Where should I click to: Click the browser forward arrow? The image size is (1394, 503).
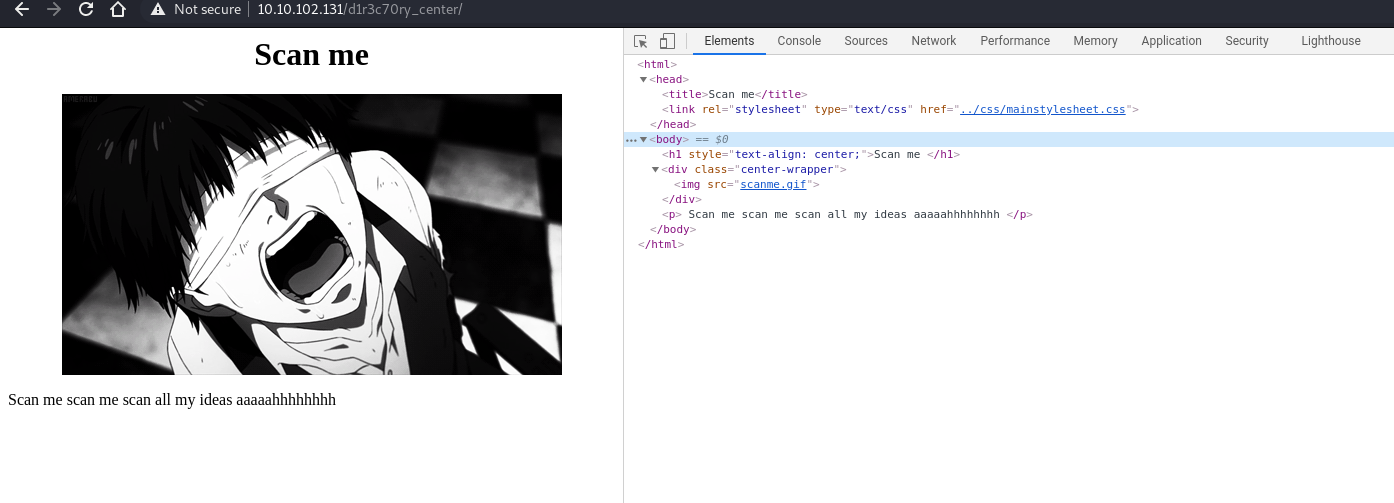pyautogui.click(x=54, y=10)
